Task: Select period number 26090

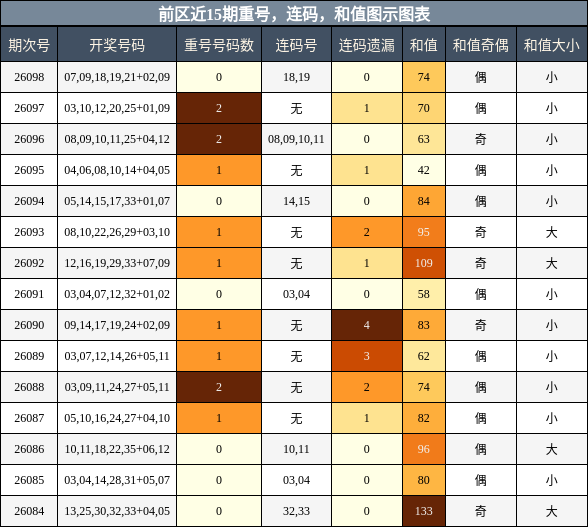Action: tap(29, 325)
